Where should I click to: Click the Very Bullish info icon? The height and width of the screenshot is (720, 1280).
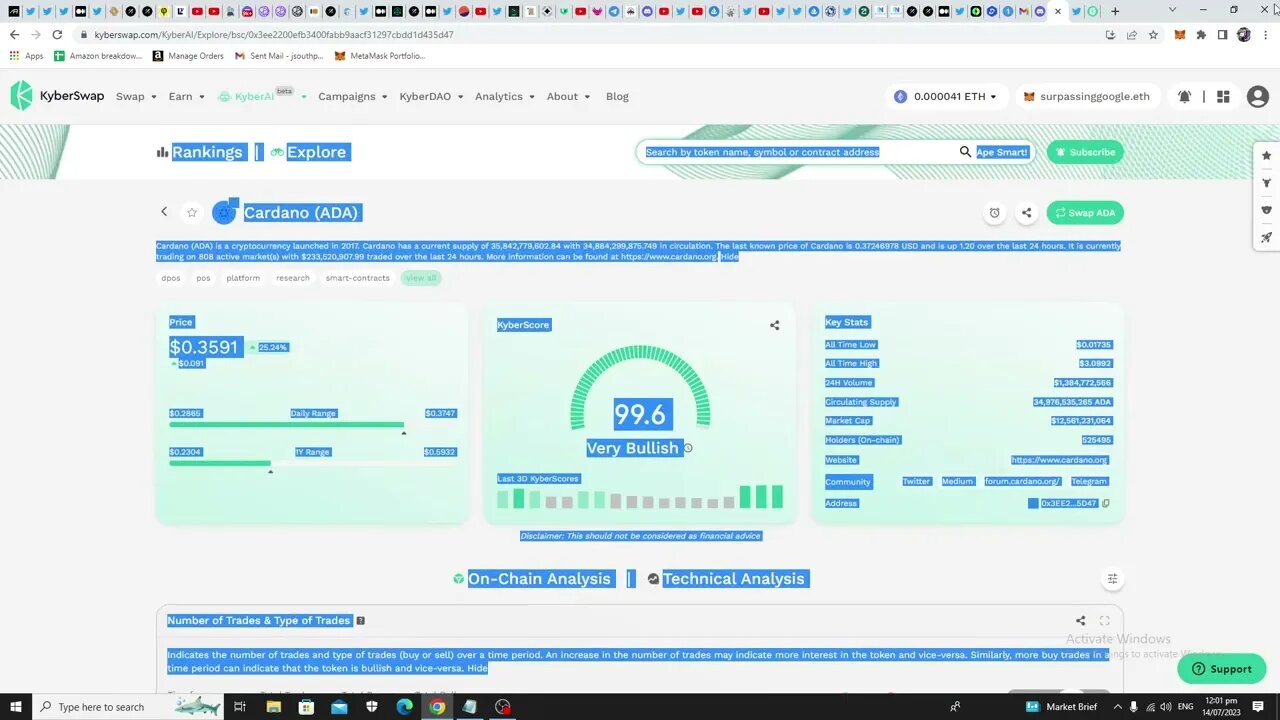[688, 448]
